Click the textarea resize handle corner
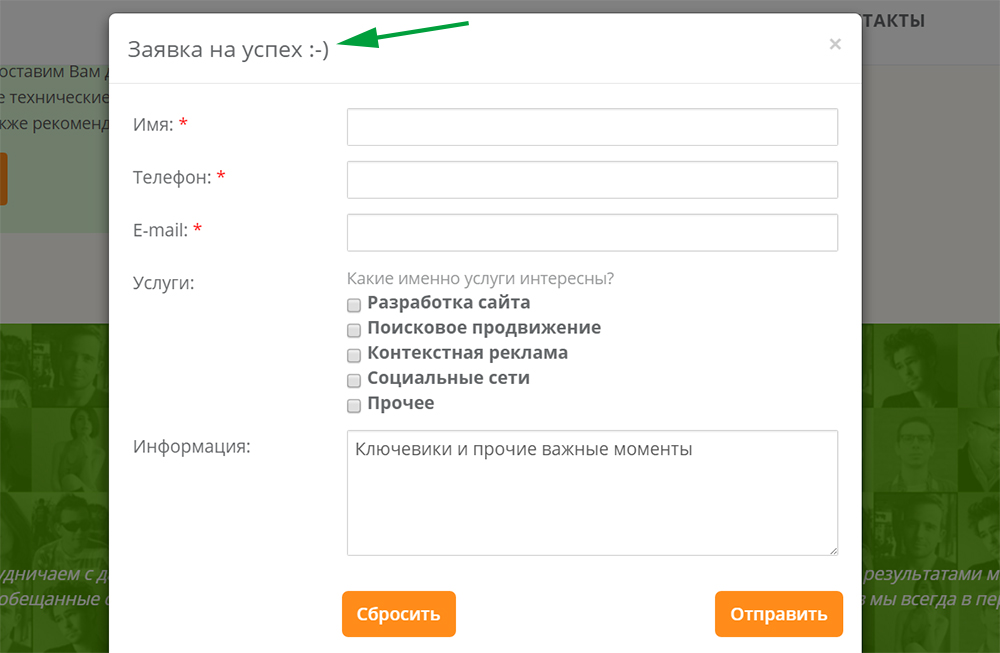 [x=833, y=550]
